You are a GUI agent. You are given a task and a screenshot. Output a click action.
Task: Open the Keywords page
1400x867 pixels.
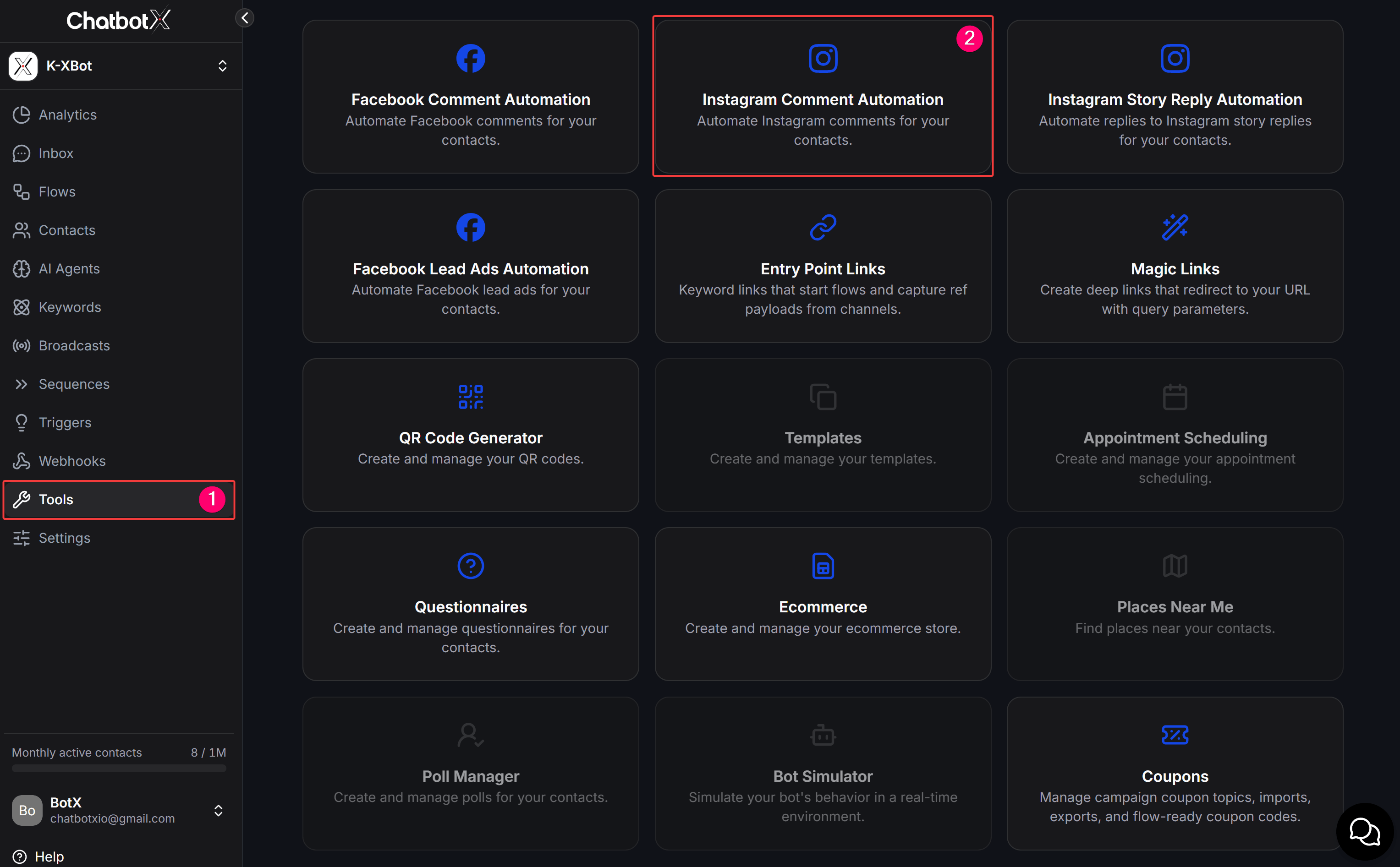[119, 307]
